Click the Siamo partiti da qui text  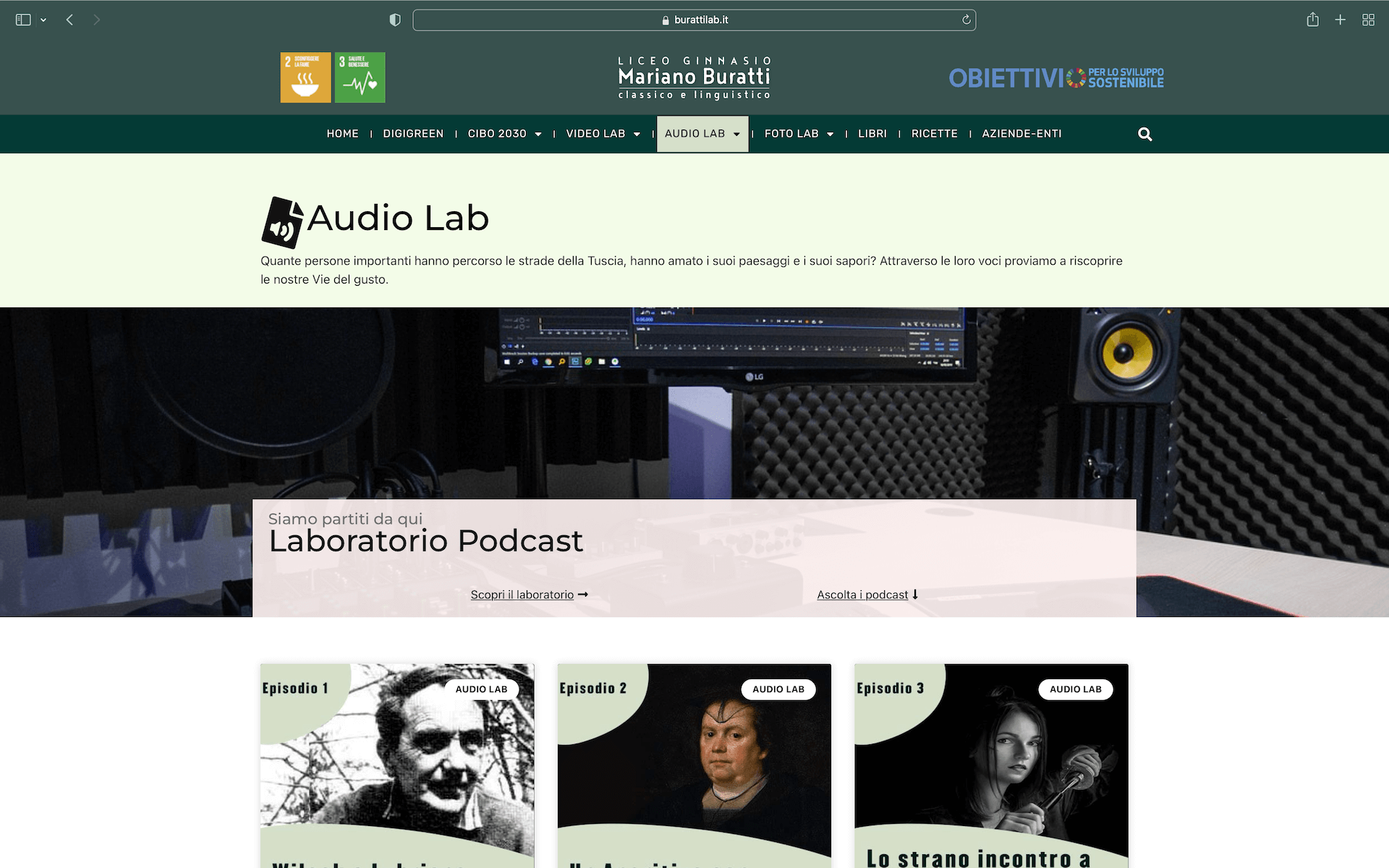(x=345, y=519)
